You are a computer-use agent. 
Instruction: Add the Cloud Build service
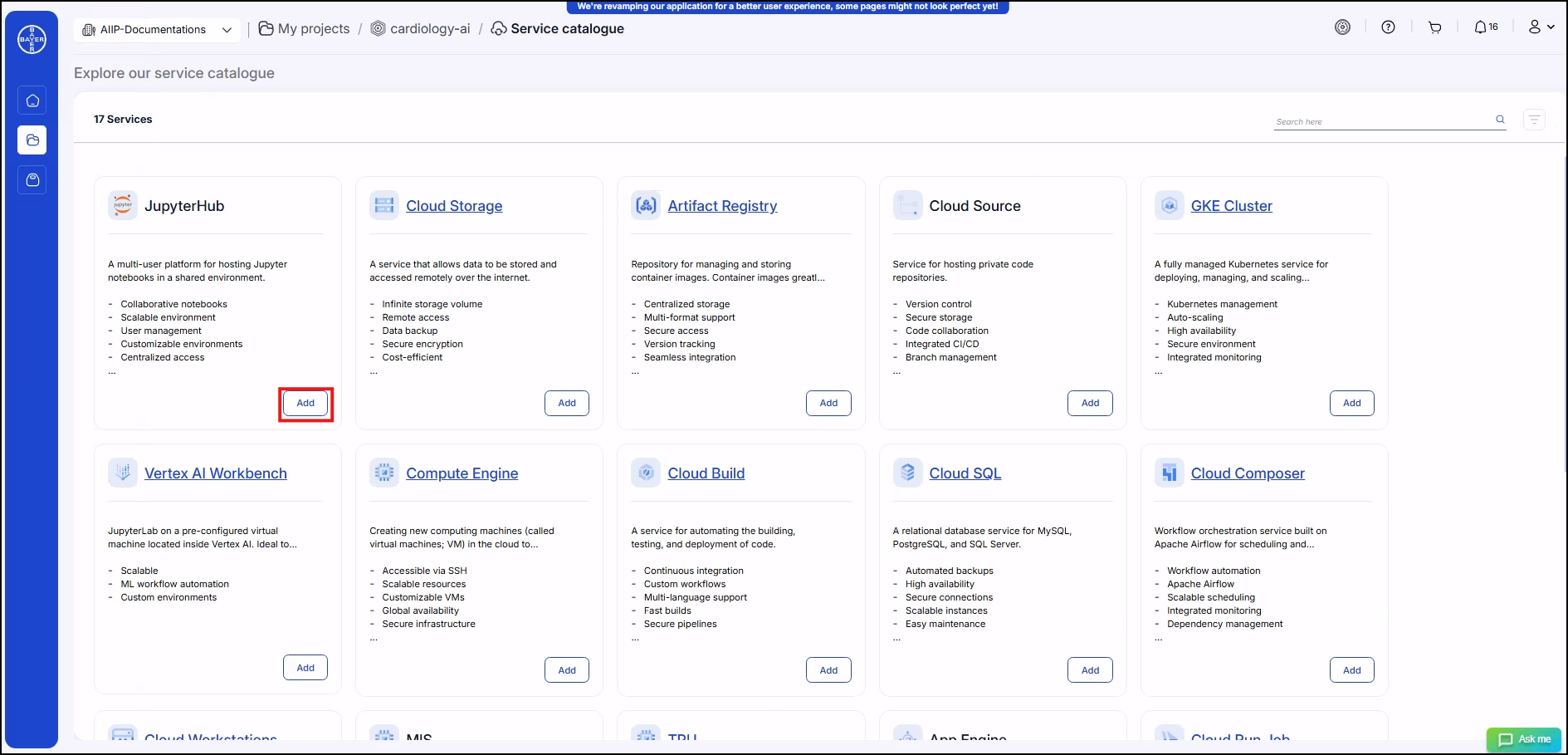point(828,670)
